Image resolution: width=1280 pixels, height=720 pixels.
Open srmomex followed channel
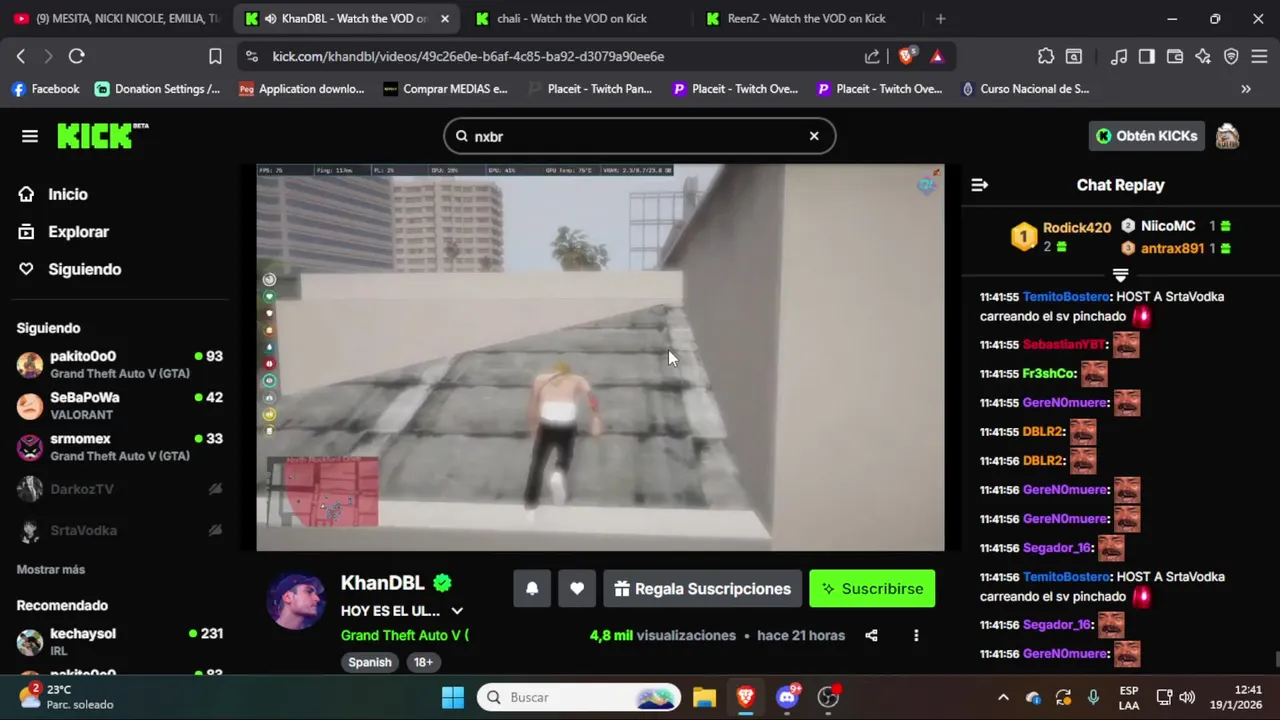point(120,447)
